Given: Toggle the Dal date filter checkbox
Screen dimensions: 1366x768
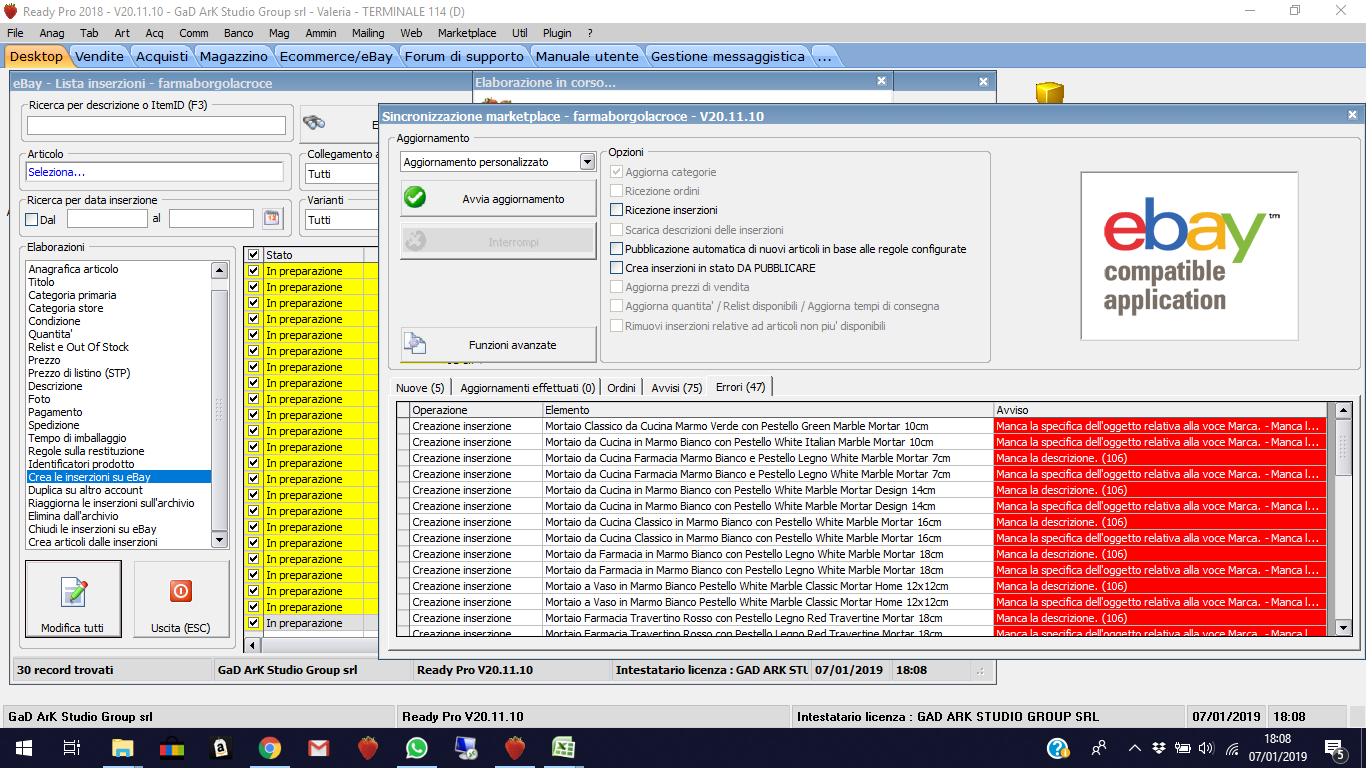Looking at the screenshot, I should pyautogui.click(x=31, y=219).
